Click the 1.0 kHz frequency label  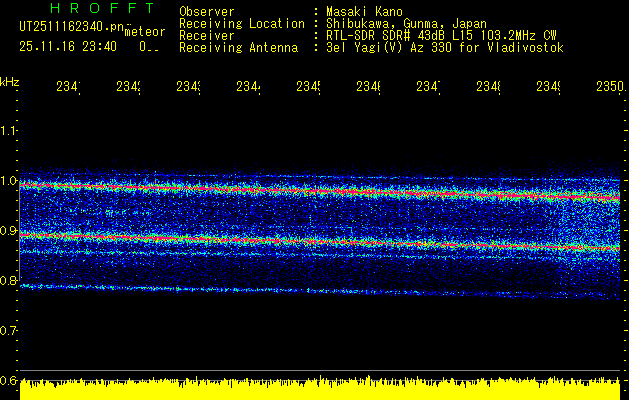(x=8, y=180)
